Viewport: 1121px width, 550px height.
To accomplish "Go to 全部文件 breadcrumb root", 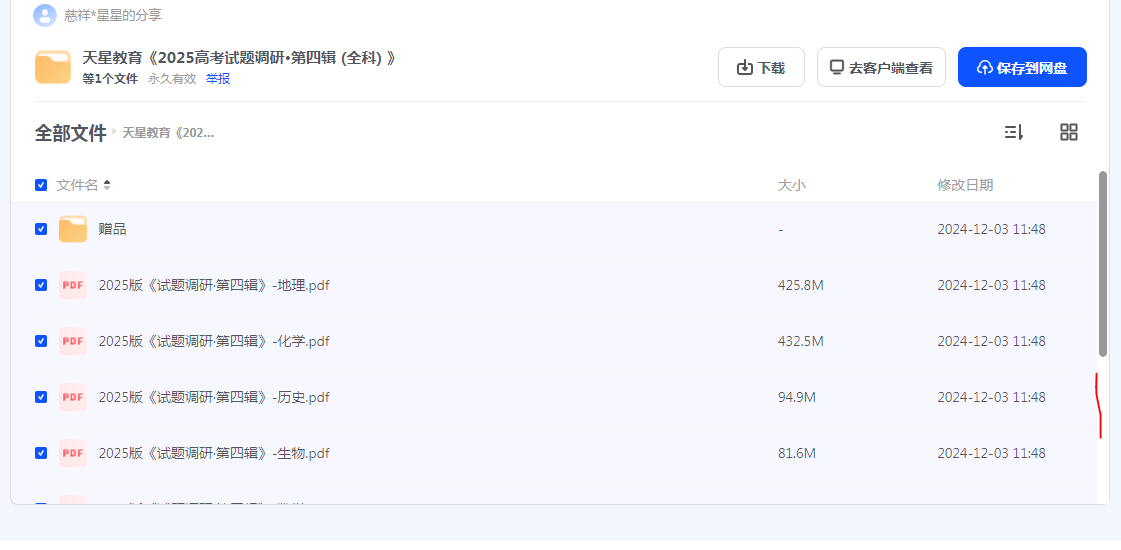I will click(70, 132).
